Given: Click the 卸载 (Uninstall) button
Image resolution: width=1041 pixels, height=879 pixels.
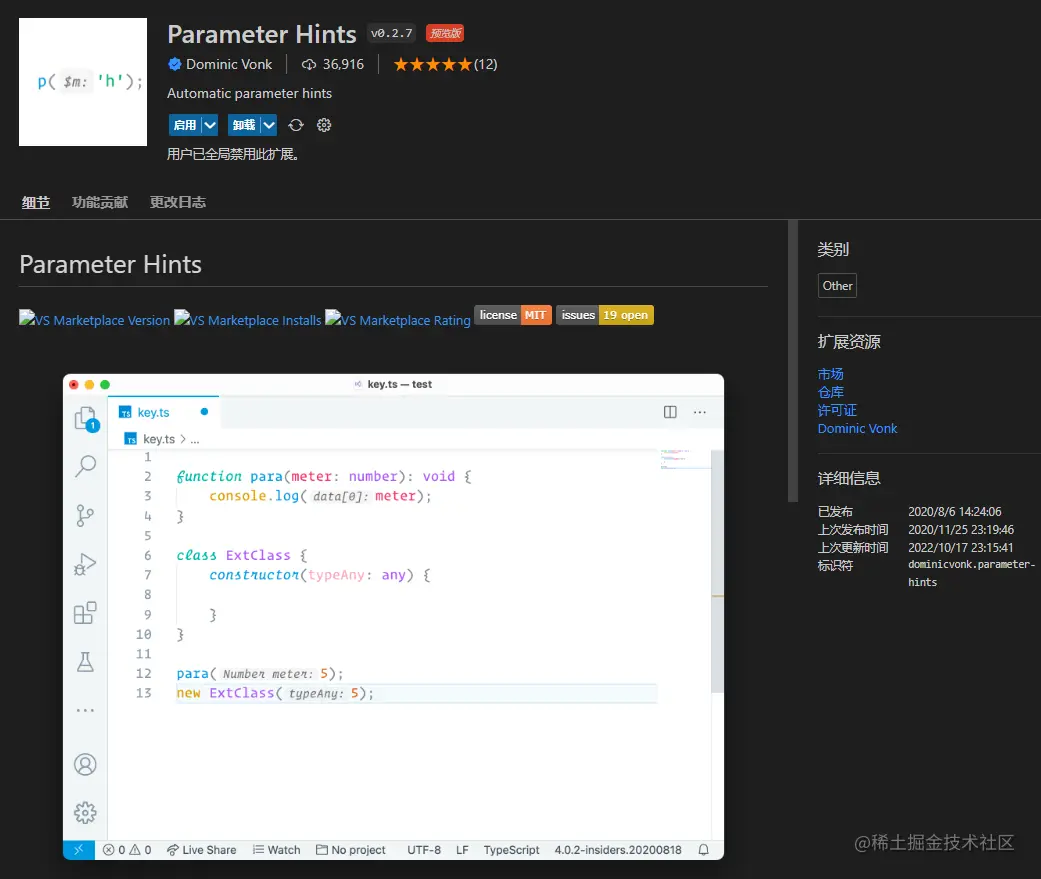Looking at the screenshot, I should pyautogui.click(x=244, y=125).
